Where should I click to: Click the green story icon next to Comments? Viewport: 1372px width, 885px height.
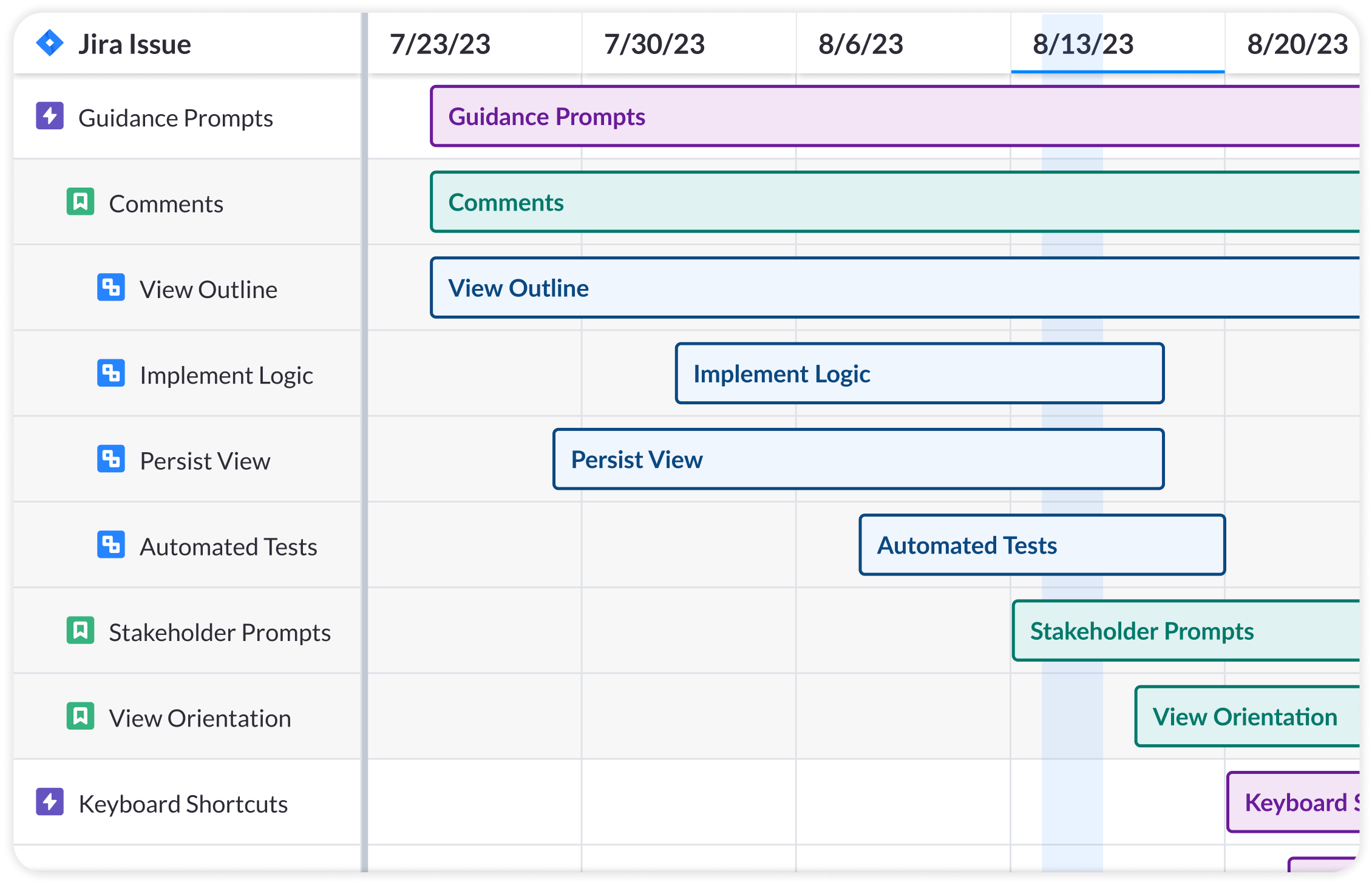pyautogui.click(x=80, y=202)
